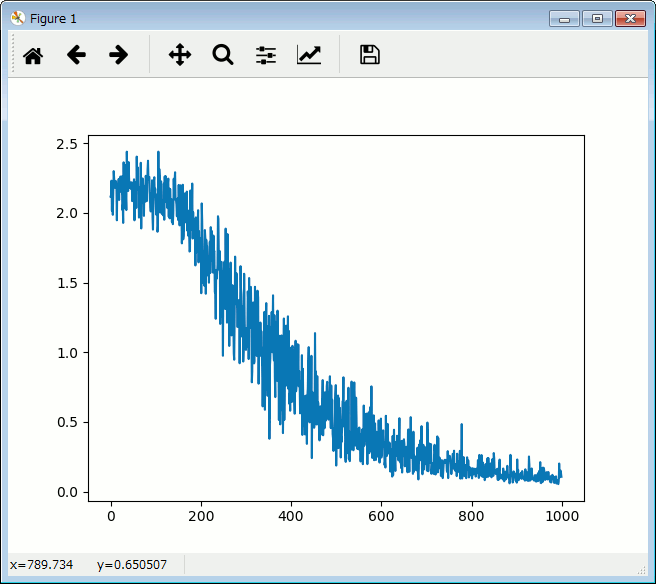Open the edit axis and curve parameters
This screenshot has height=584, width=656.
[309, 55]
